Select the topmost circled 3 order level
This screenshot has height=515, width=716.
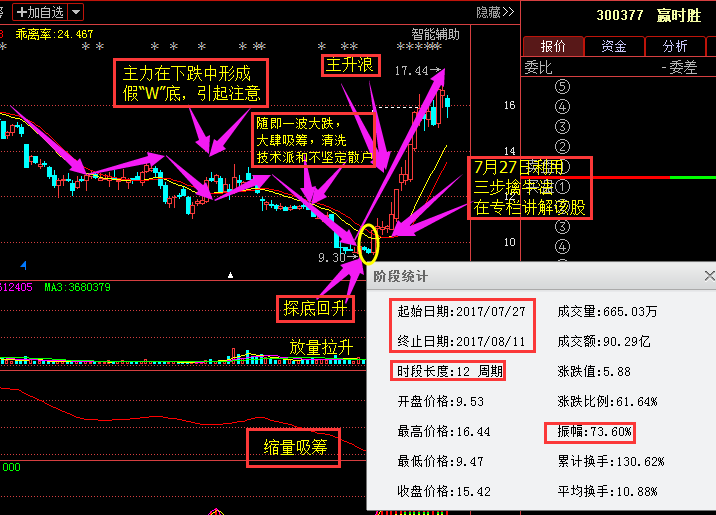pos(563,126)
